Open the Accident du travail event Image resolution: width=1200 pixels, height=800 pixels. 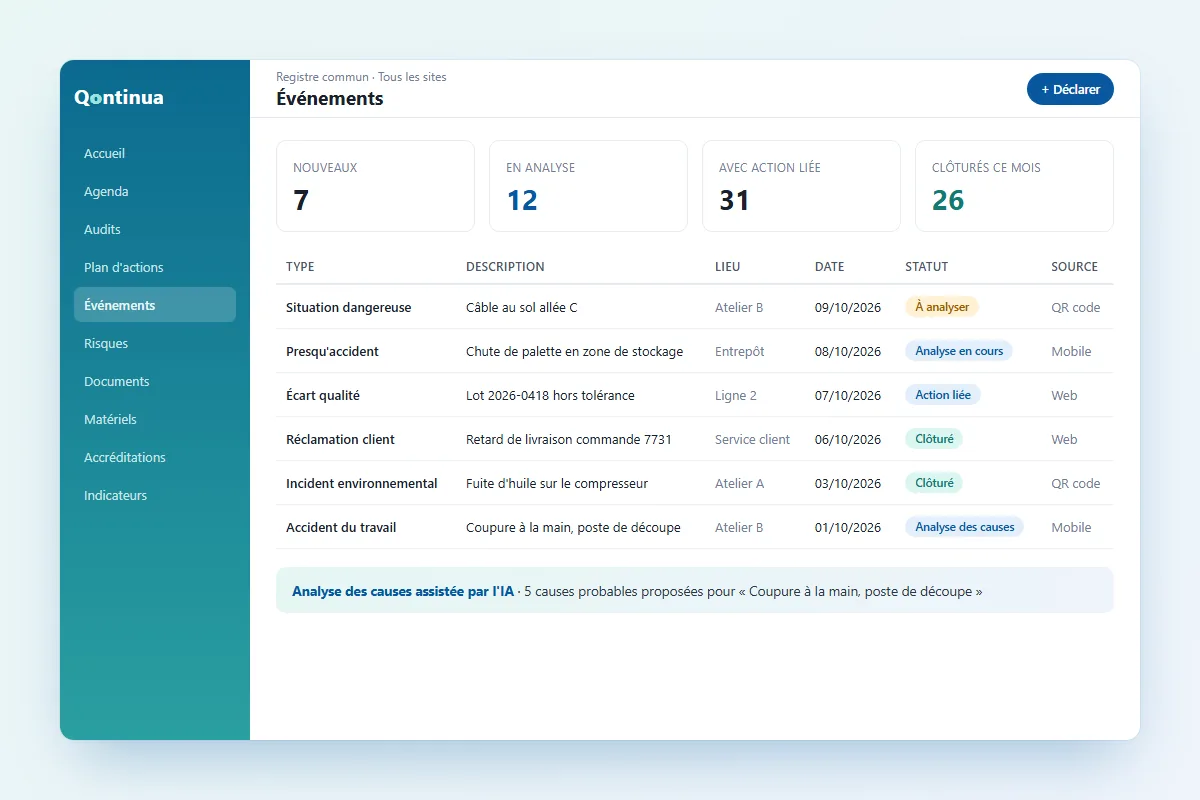pos(694,527)
